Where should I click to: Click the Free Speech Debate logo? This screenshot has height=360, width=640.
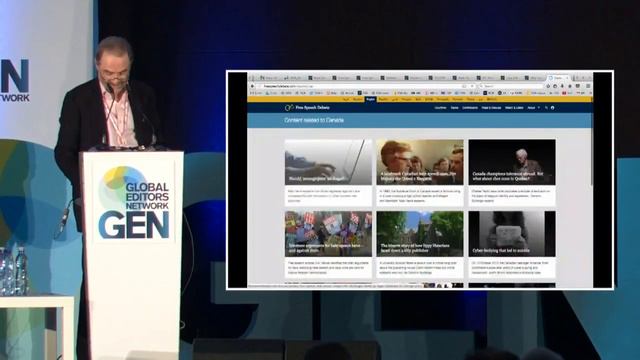pyautogui.click(x=307, y=108)
